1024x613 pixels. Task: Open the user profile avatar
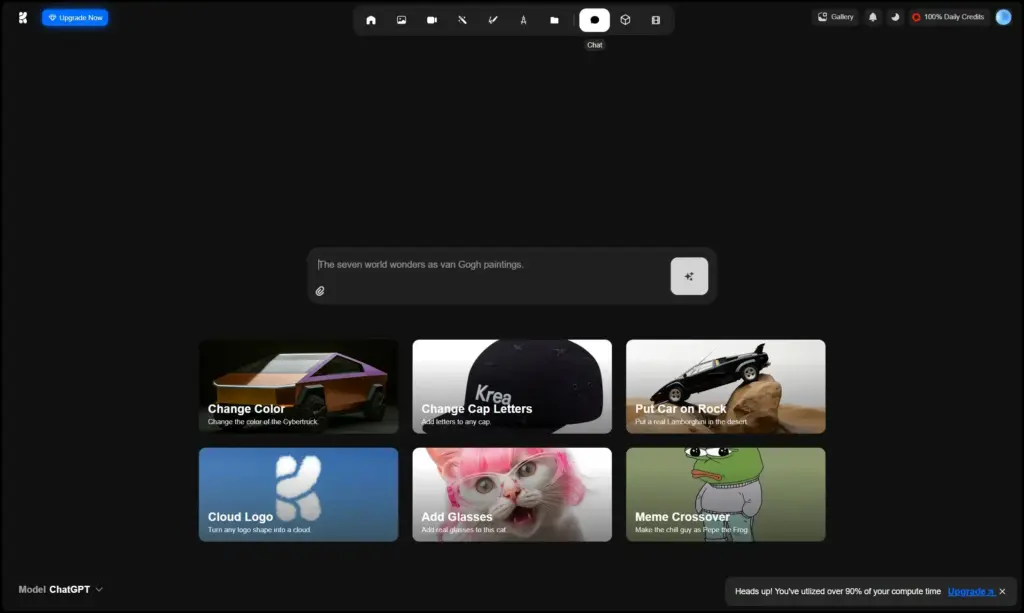[1003, 17]
